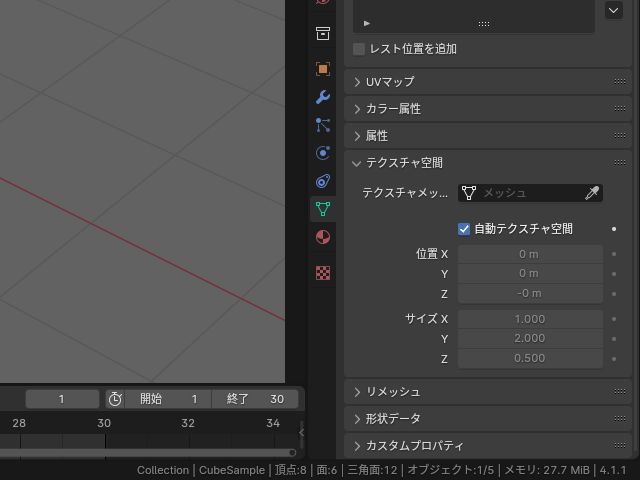The image size is (640, 480).
Task: Click the animate dot beside position Y
Action: click(x=614, y=274)
